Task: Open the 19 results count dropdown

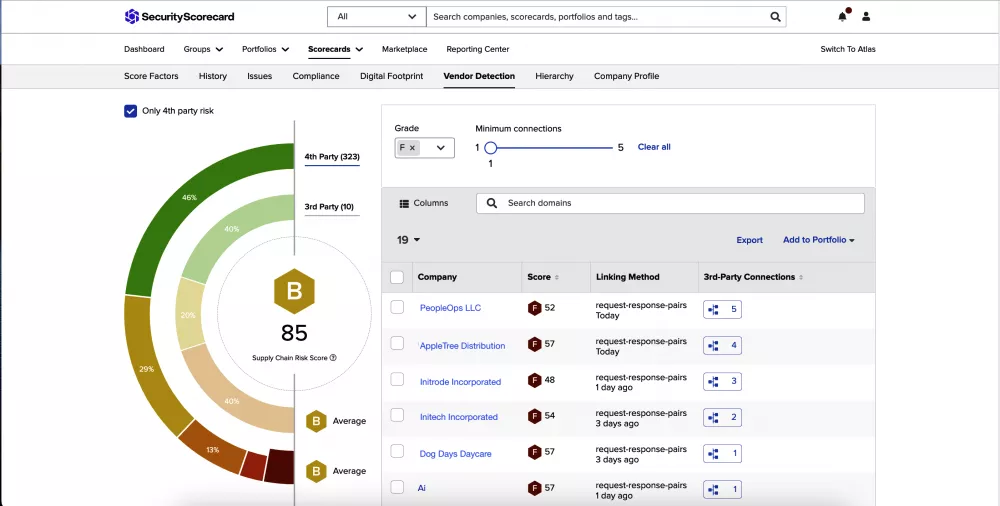Action: (409, 240)
